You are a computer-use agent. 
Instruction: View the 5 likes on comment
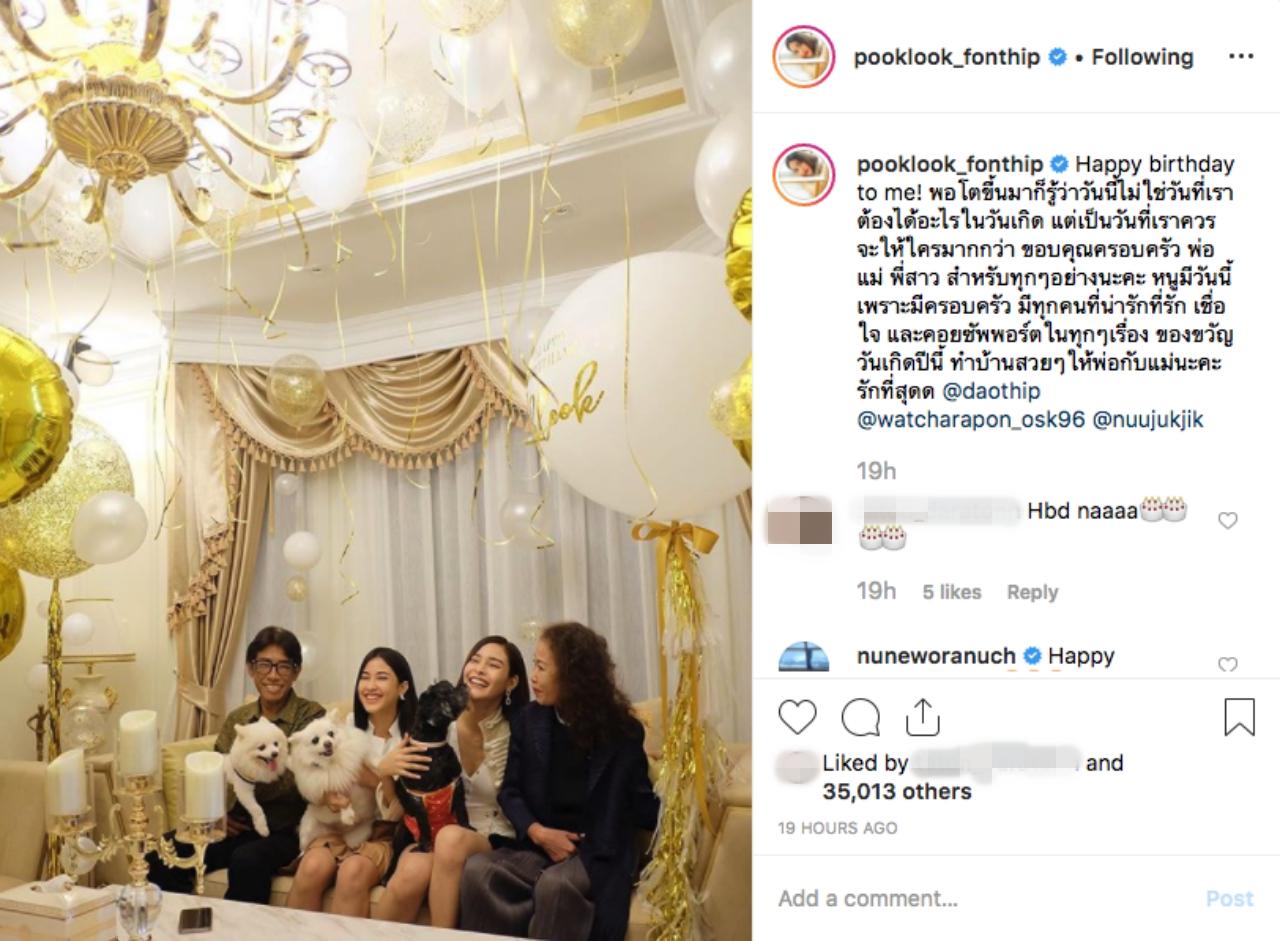(951, 592)
